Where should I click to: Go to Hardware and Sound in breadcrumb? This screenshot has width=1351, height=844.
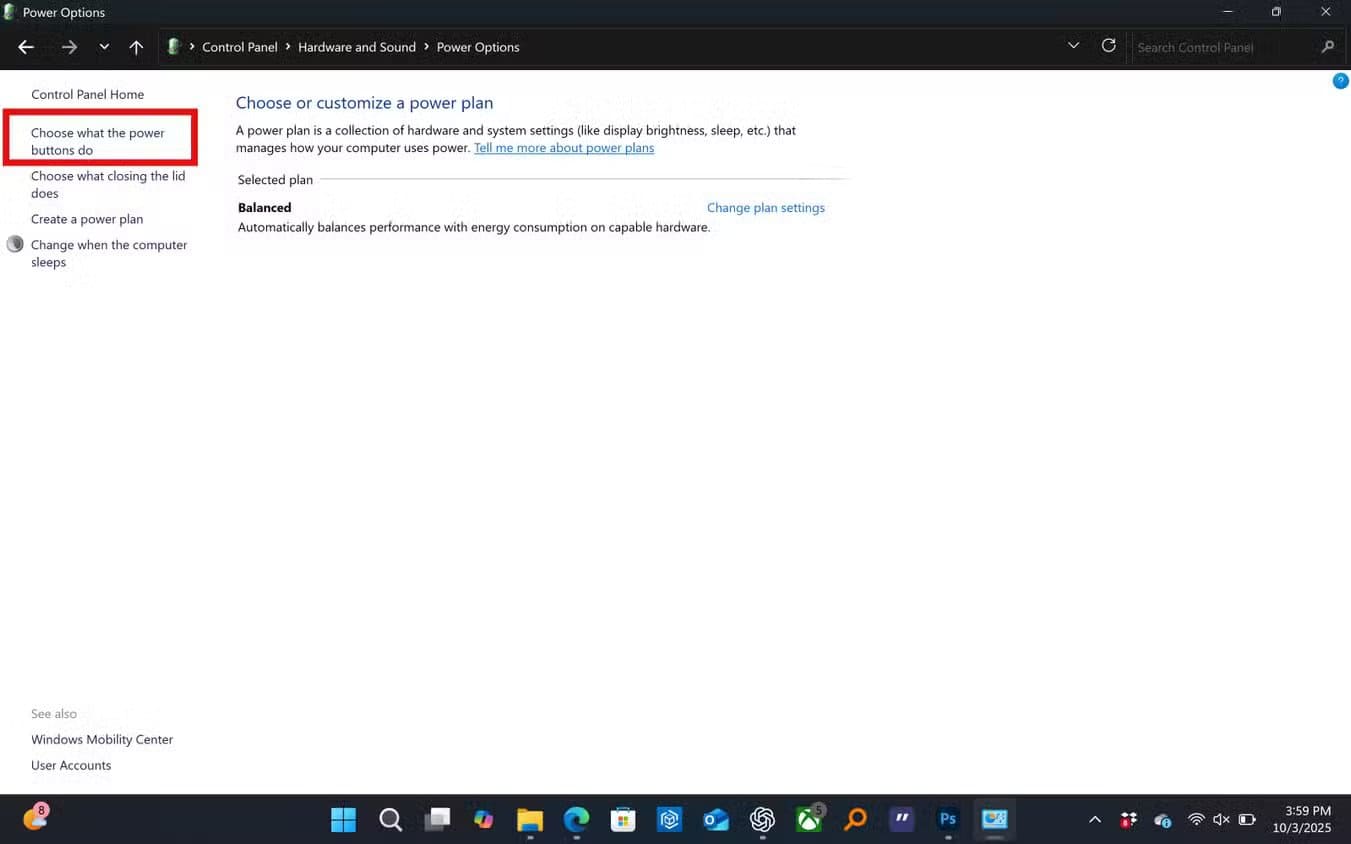click(356, 47)
